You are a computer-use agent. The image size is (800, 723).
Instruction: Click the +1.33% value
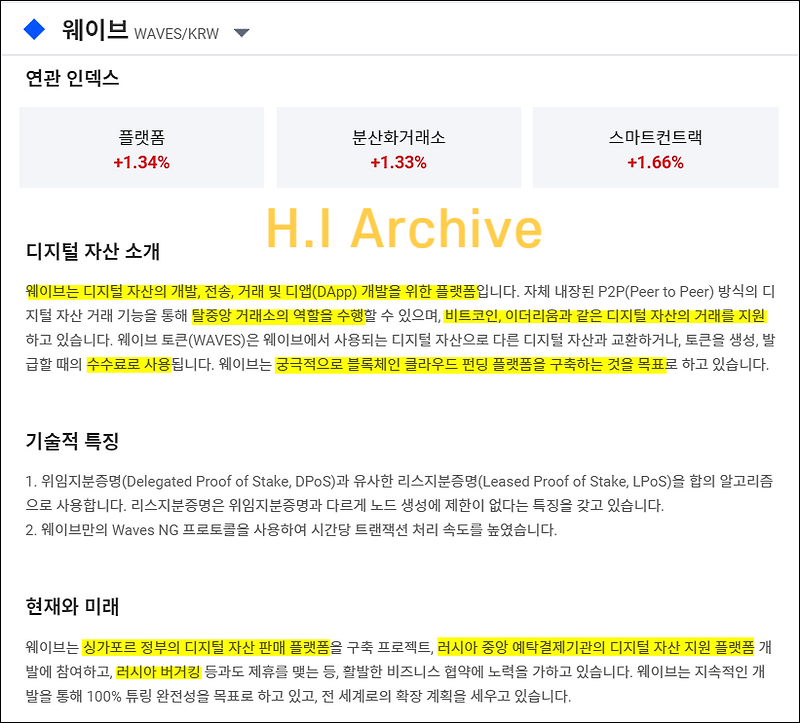click(399, 162)
